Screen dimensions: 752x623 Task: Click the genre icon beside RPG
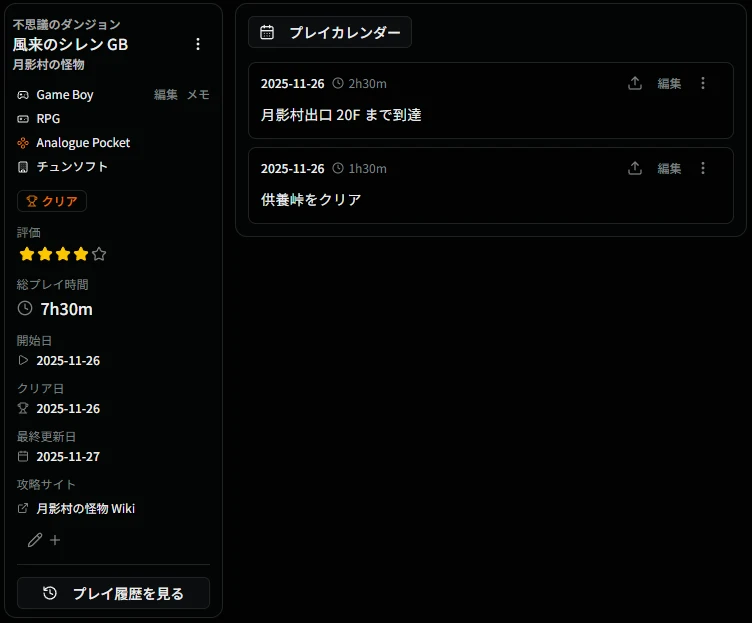(x=23, y=119)
